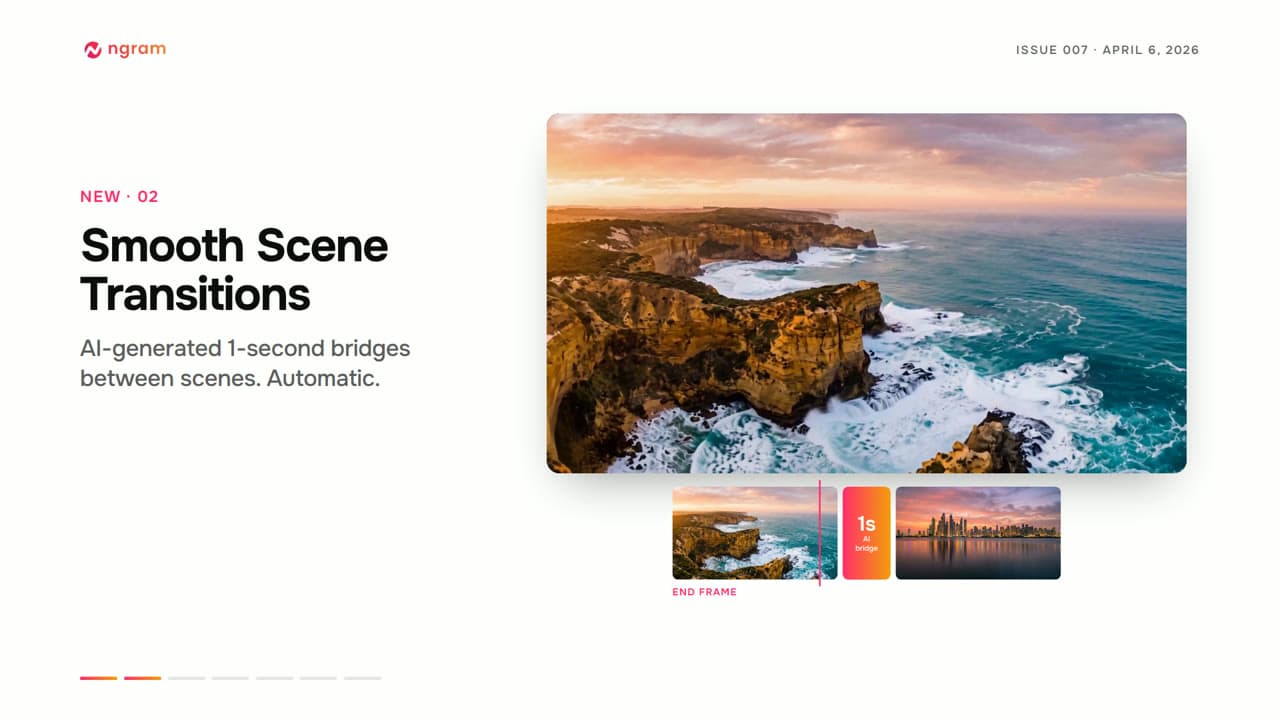Open the large coastal cliff preview image
The width and height of the screenshot is (1280, 720).
[866, 293]
